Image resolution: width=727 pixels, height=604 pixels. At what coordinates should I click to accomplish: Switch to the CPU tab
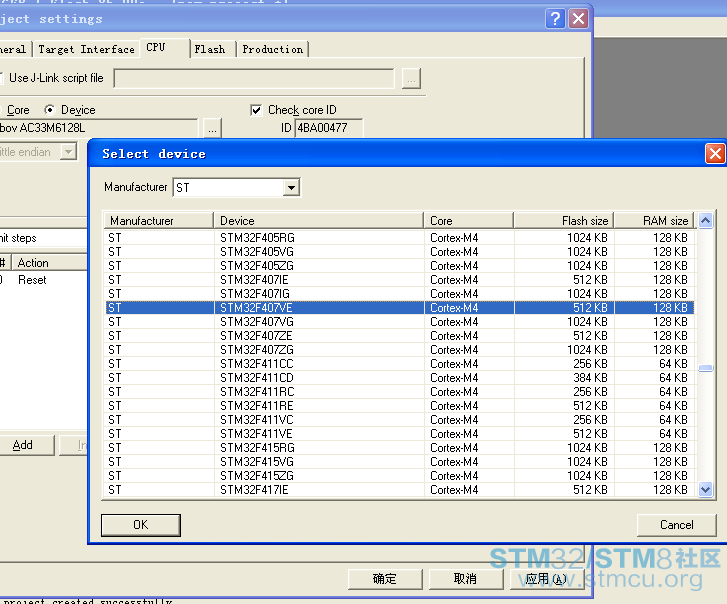pyautogui.click(x=165, y=48)
